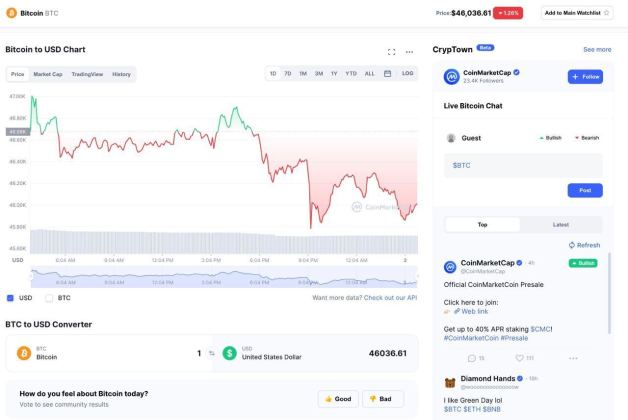Switch chart to History tab
The width and height of the screenshot is (628, 420).
pyautogui.click(x=121, y=74)
